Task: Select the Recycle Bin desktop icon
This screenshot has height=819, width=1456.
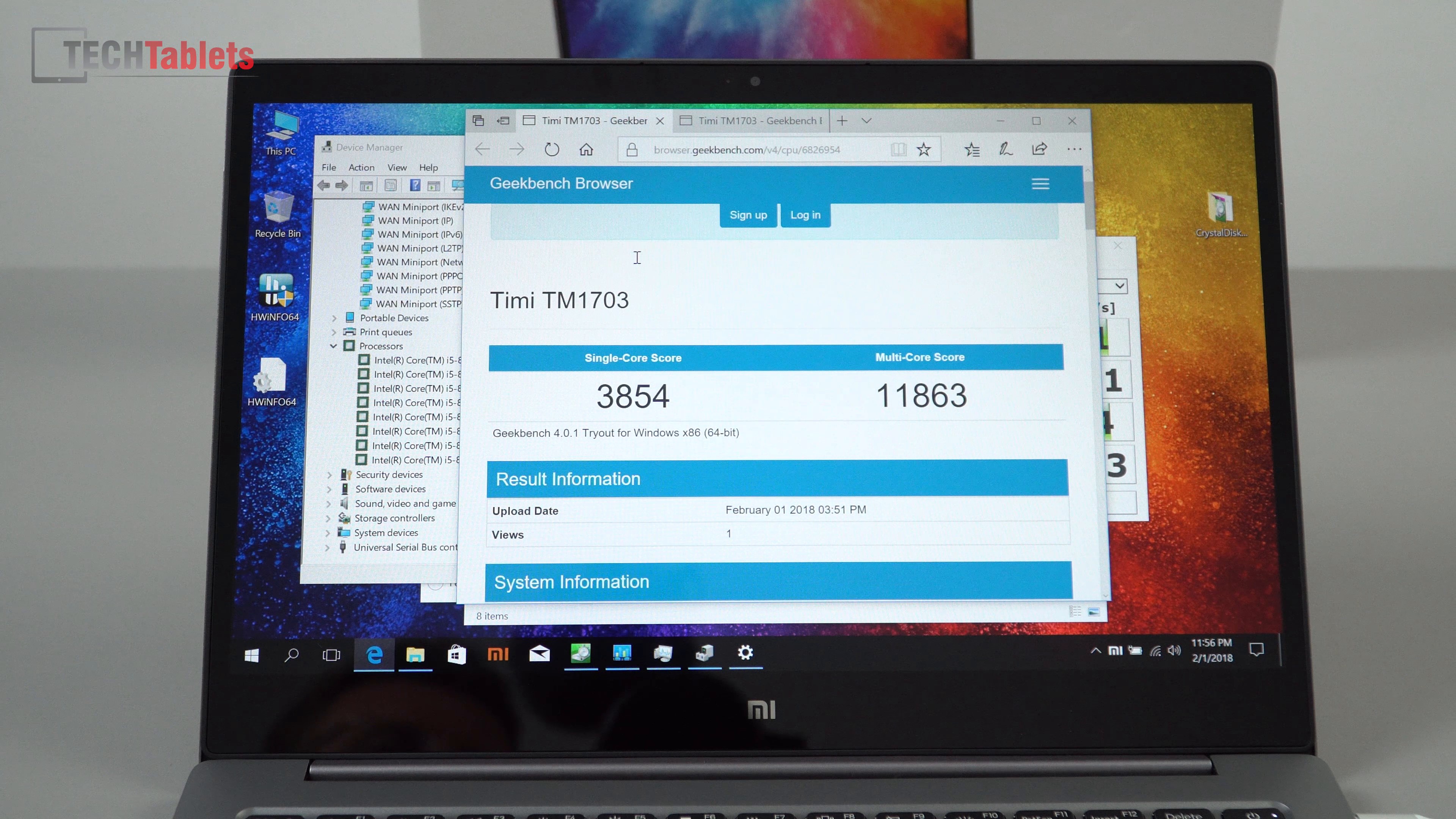Action: 278,215
